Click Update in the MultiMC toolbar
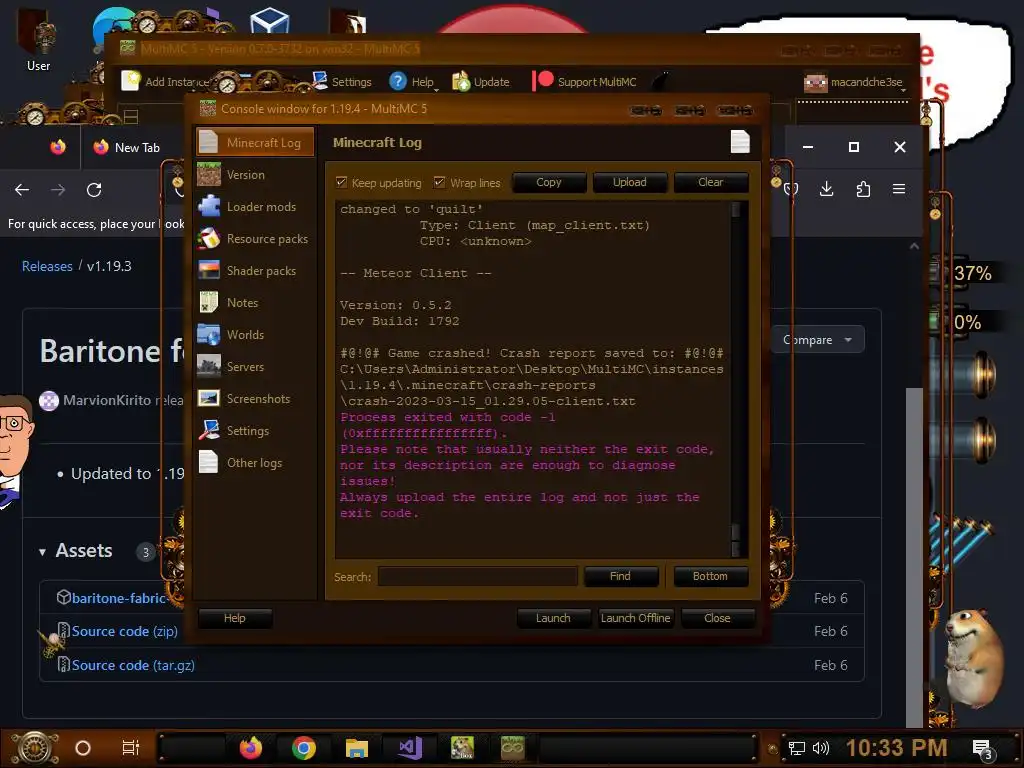The image size is (1024, 768). 481,82
